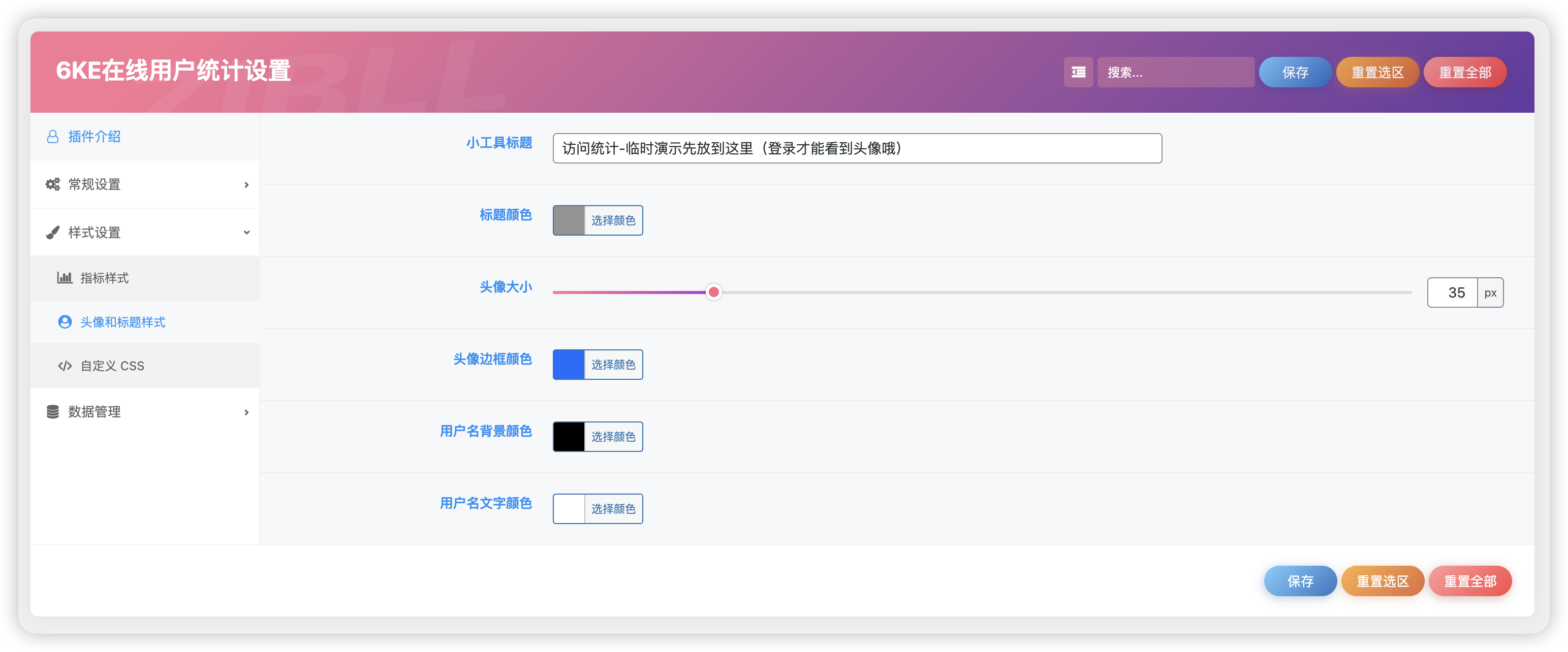The width and height of the screenshot is (1568, 652).
Task: Click 重置选区 in the header
Action: (x=1377, y=72)
